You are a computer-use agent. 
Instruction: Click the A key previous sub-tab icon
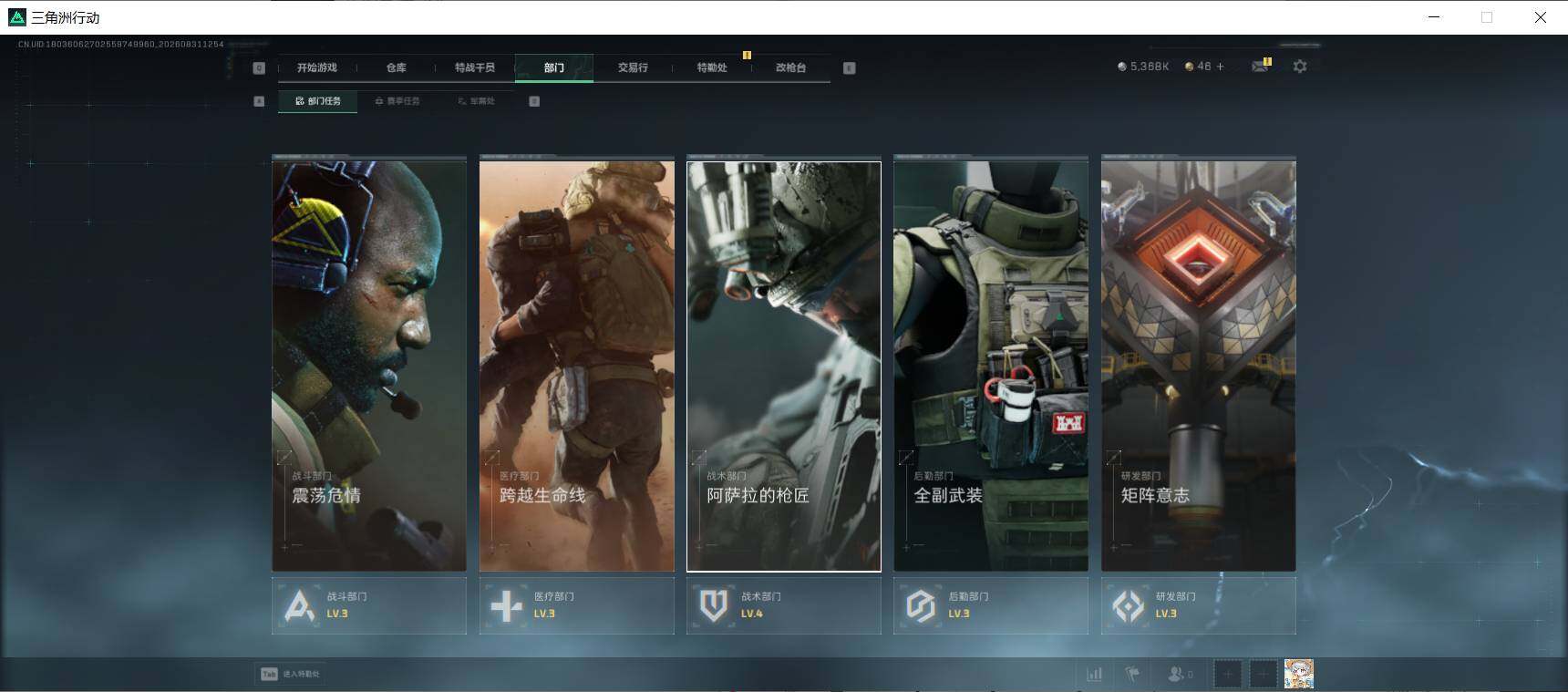[x=259, y=101]
